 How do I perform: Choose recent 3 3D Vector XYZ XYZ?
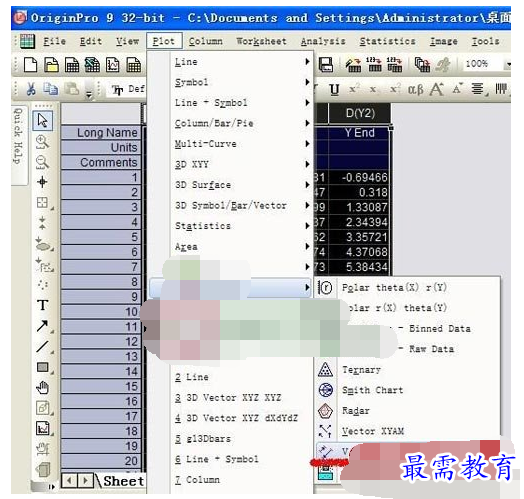click(231, 398)
